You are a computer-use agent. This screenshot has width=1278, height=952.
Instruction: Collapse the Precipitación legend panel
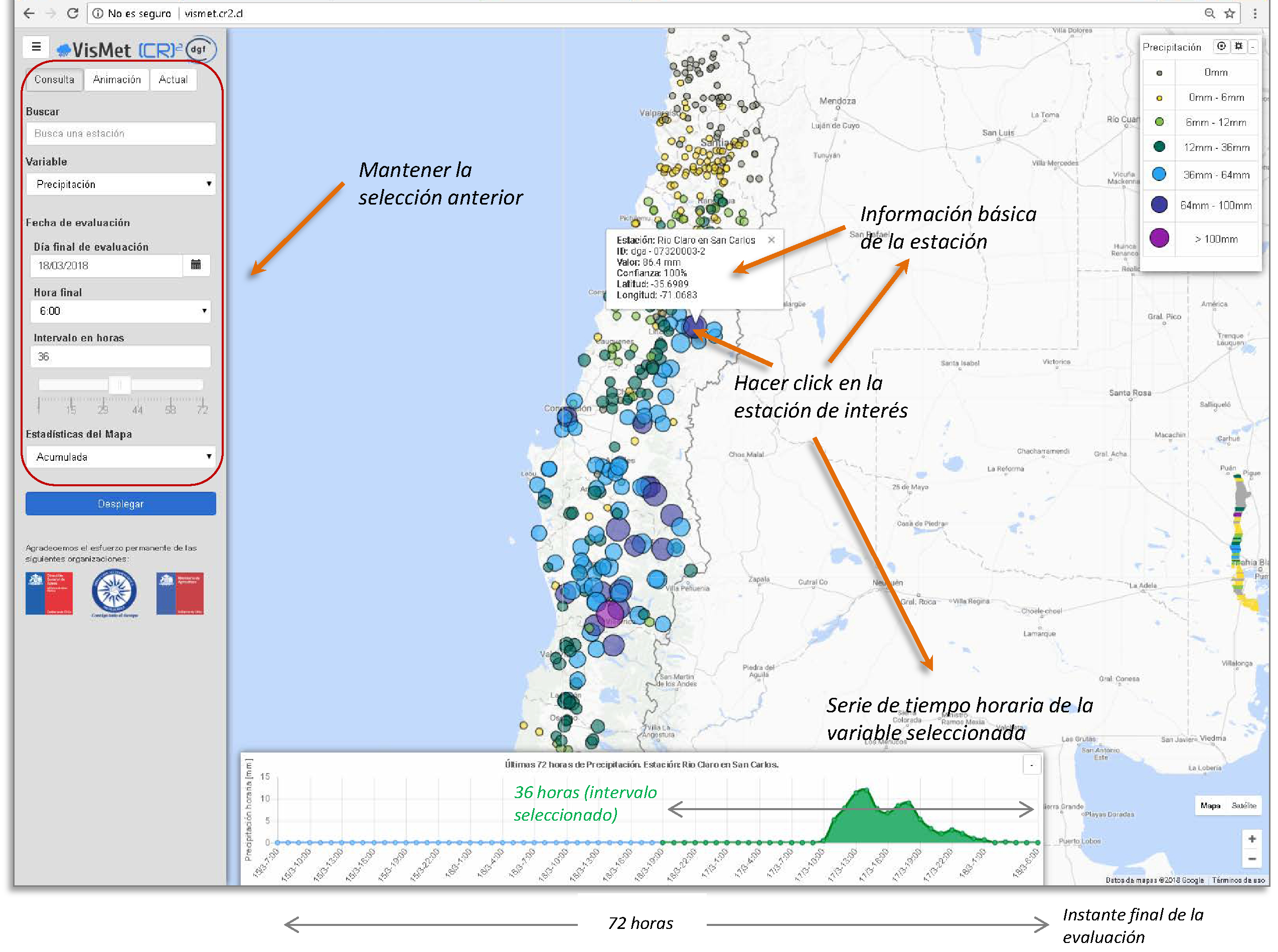pos(1252,47)
